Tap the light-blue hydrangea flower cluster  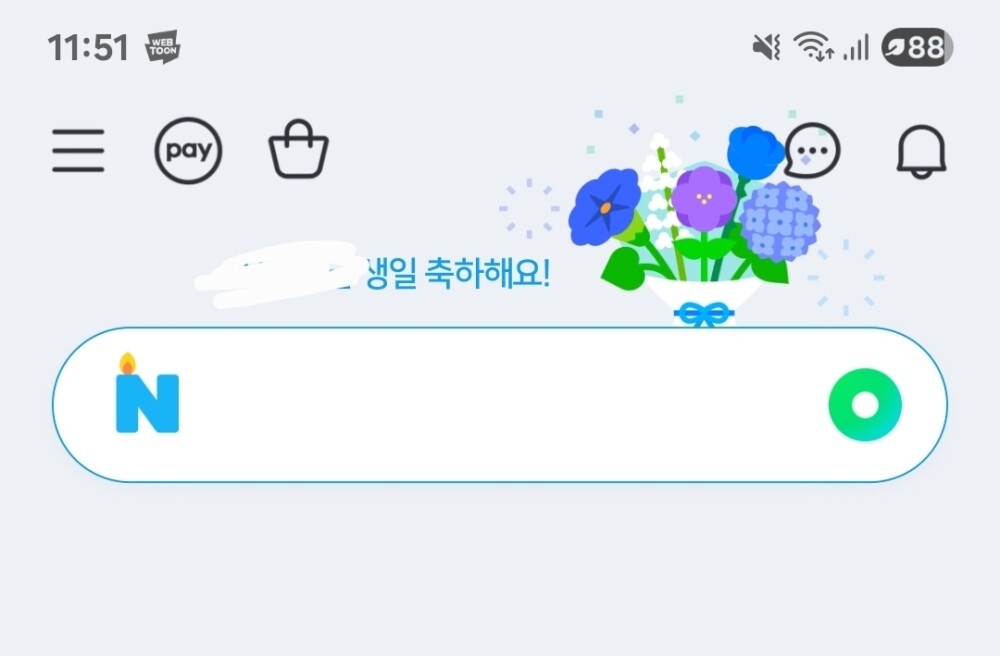(x=779, y=221)
